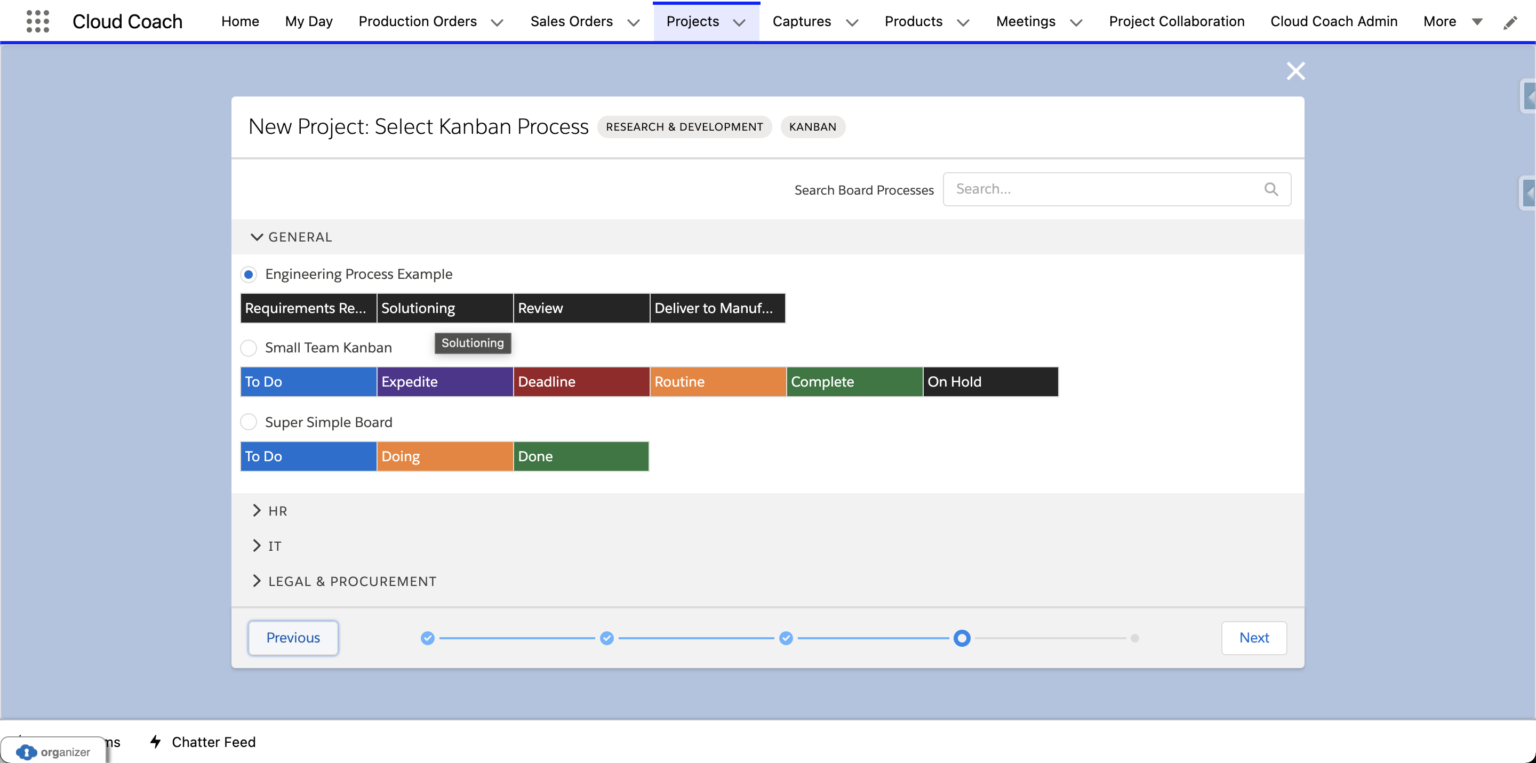The image size is (1536, 763).
Task: Close the Kanban Process dialog with X
Action: pyautogui.click(x=1295, y=70)
